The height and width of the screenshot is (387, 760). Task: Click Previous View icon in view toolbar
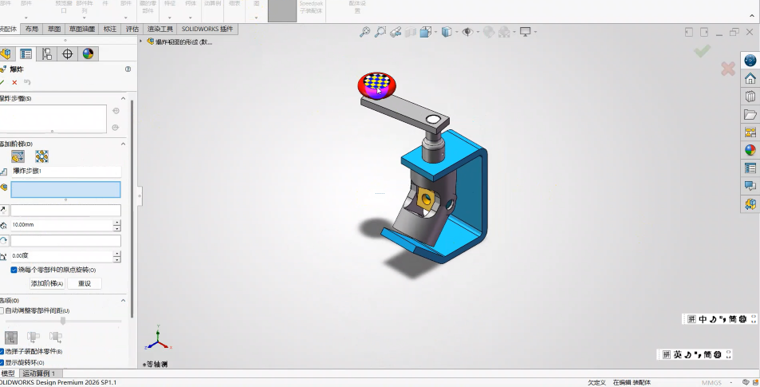click(396, 32)
